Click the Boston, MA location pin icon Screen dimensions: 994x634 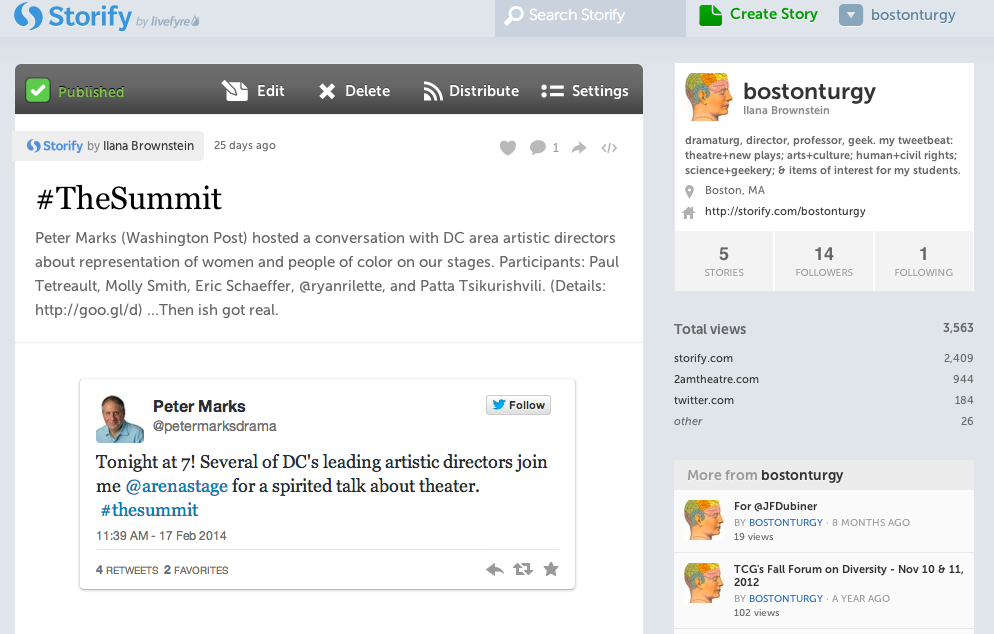tap(690, 191)
